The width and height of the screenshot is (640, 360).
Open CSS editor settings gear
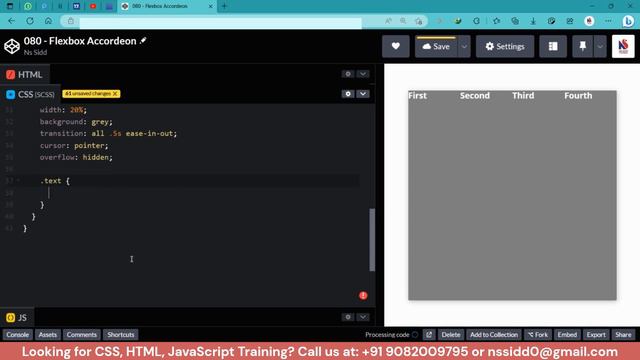(348, 94)
